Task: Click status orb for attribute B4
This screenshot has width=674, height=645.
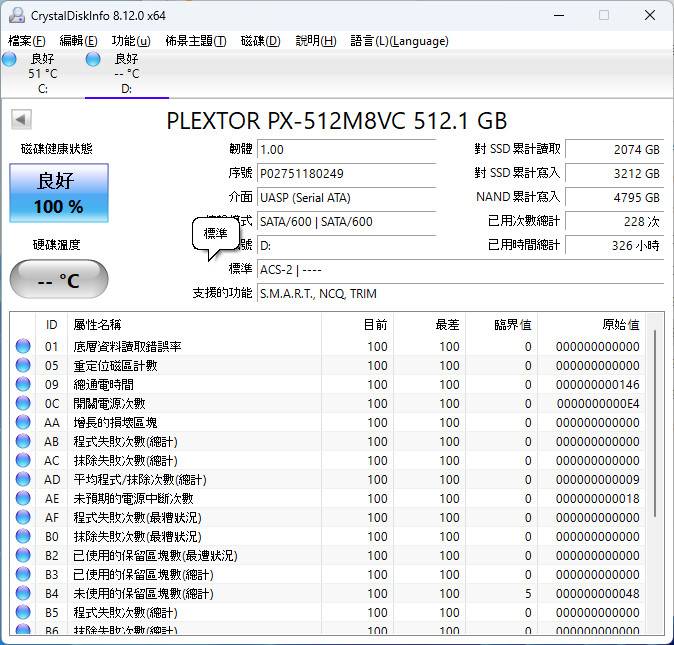Action: 23,593
